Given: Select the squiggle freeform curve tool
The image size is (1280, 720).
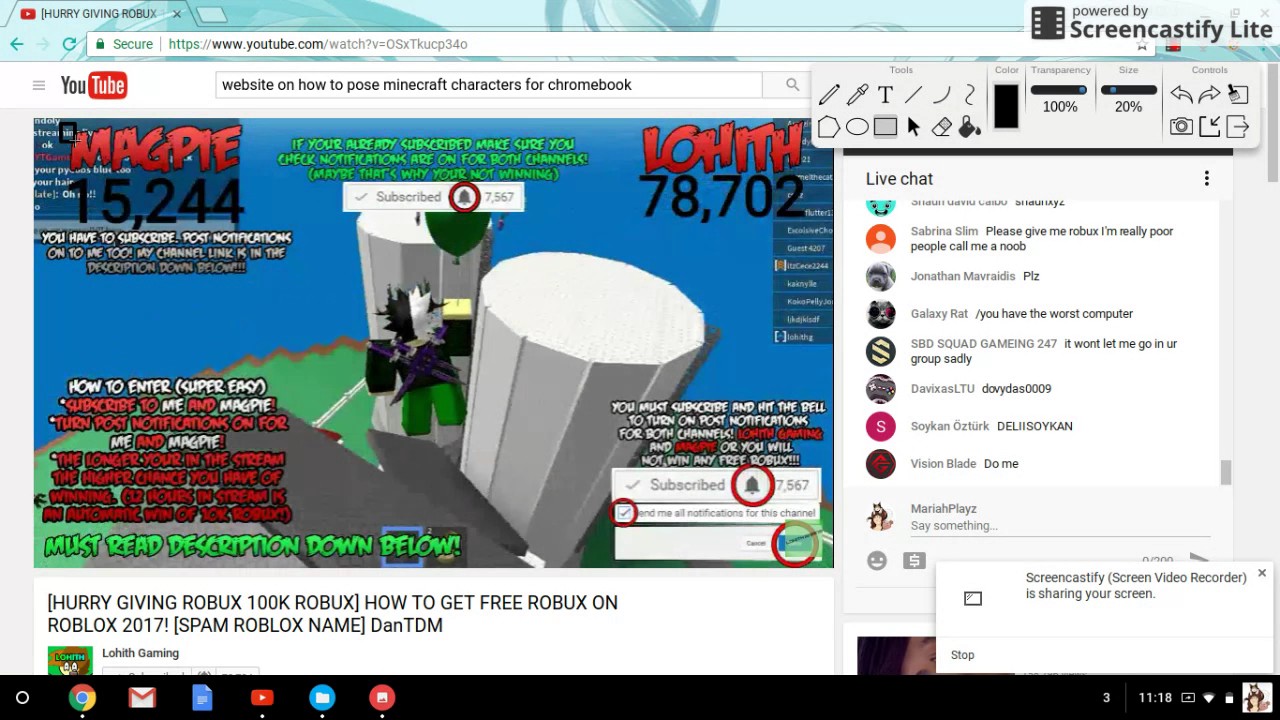Looking at the screenshot, I should [969, 95].
